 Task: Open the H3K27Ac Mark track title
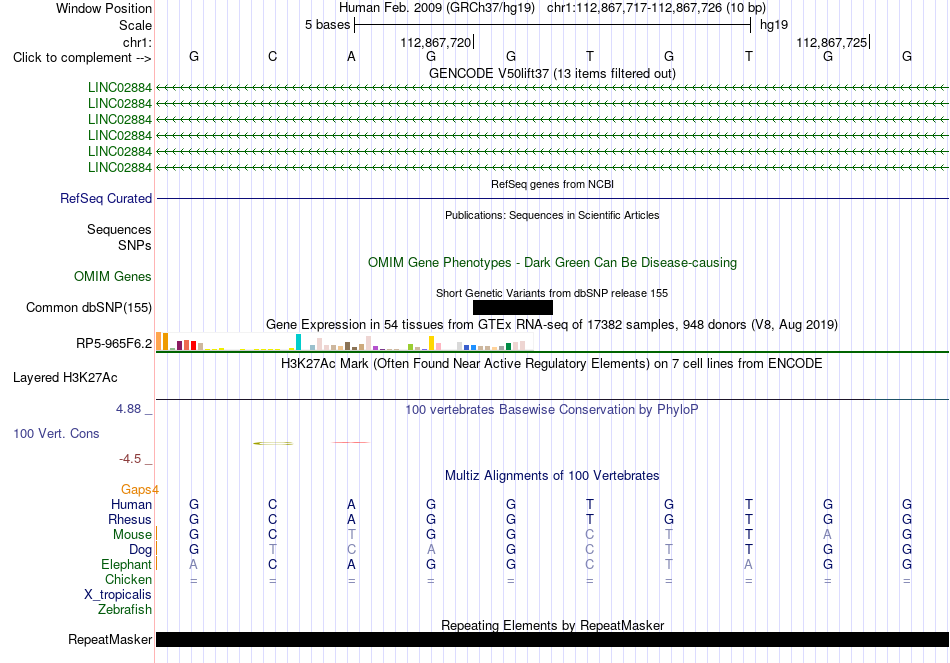(552, 364)
